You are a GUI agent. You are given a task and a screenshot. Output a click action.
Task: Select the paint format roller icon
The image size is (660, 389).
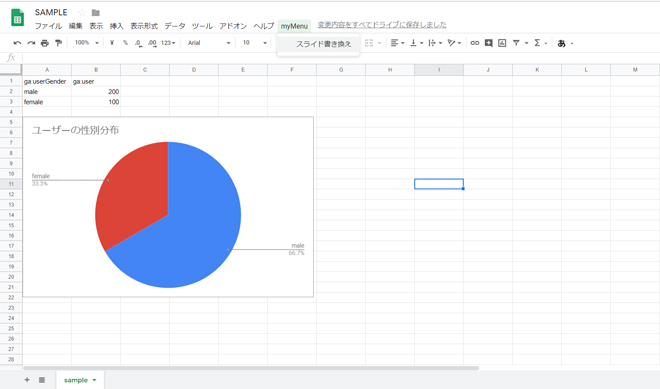(59, 43)
